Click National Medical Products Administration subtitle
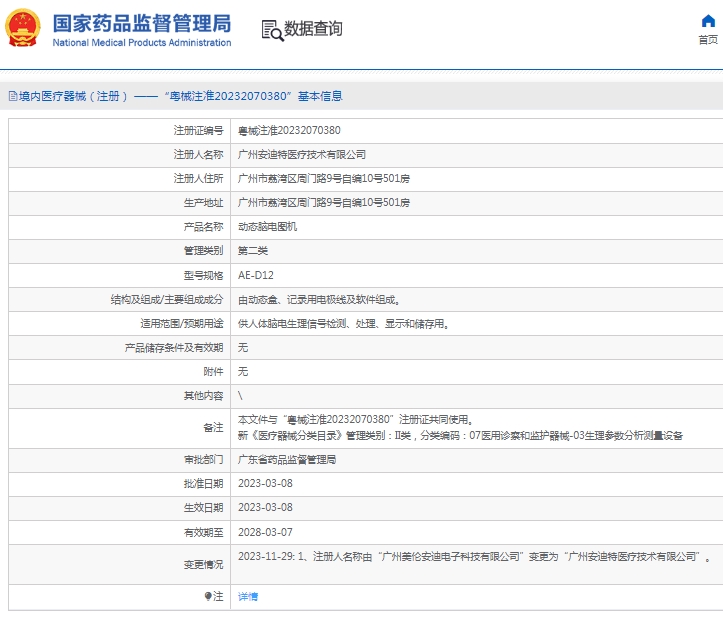This screenshot has height=618, width=723. click(142, 42)
